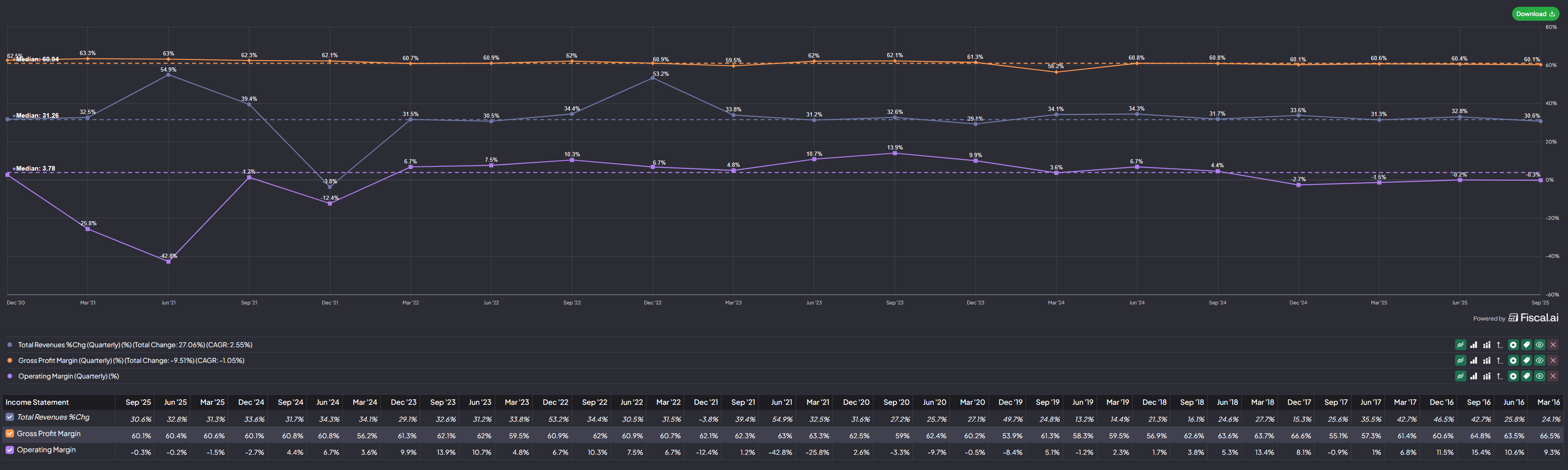Screen dimensions: 1568x470
Task: Click the Jun'21 -42.8% operating margin point
Action: pyautogui.click(x=169, y=262)
